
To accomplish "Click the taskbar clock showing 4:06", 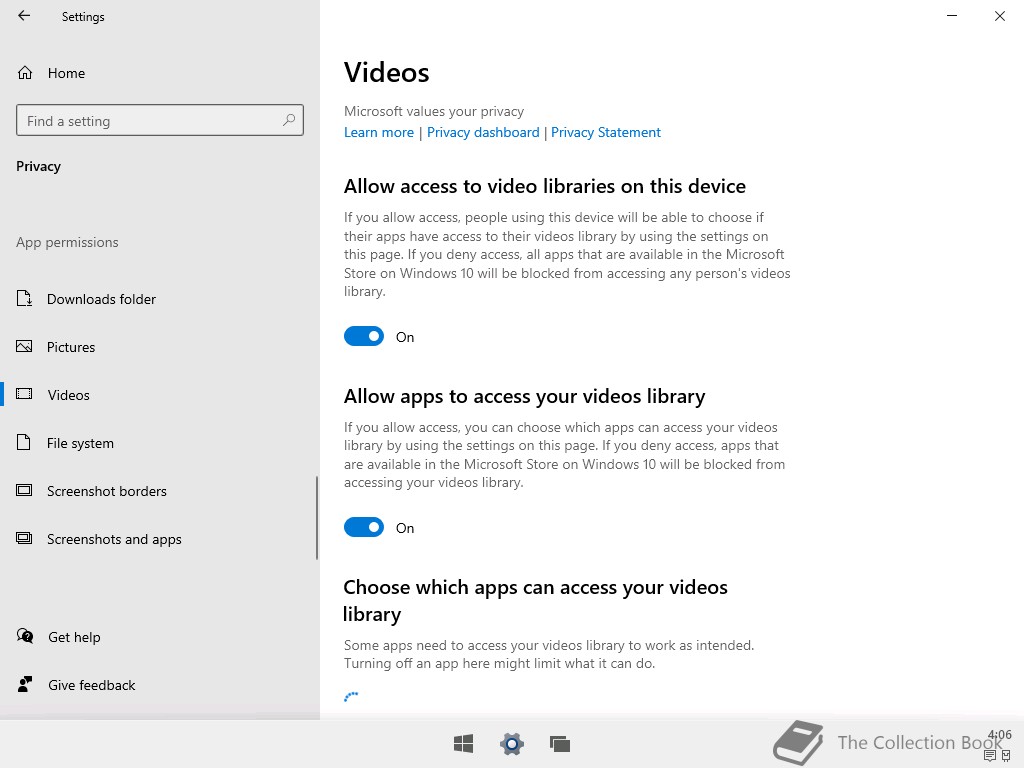I will pos(1000,735).
